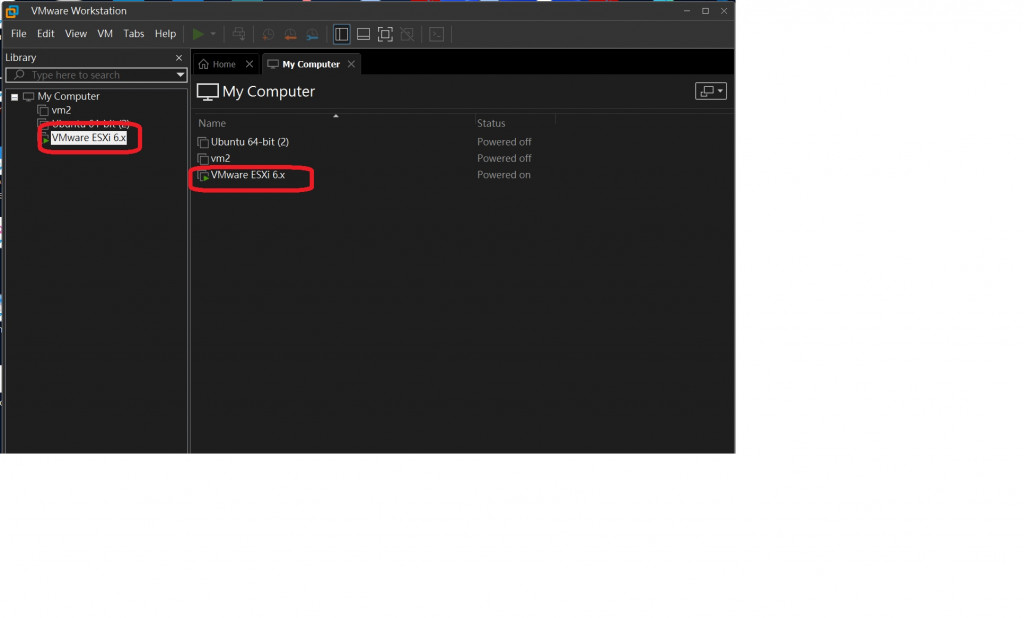Click the Revert to Snapshot toolbar icon
This screenshot has height=618, width=1024.
(x=290, y=34)
